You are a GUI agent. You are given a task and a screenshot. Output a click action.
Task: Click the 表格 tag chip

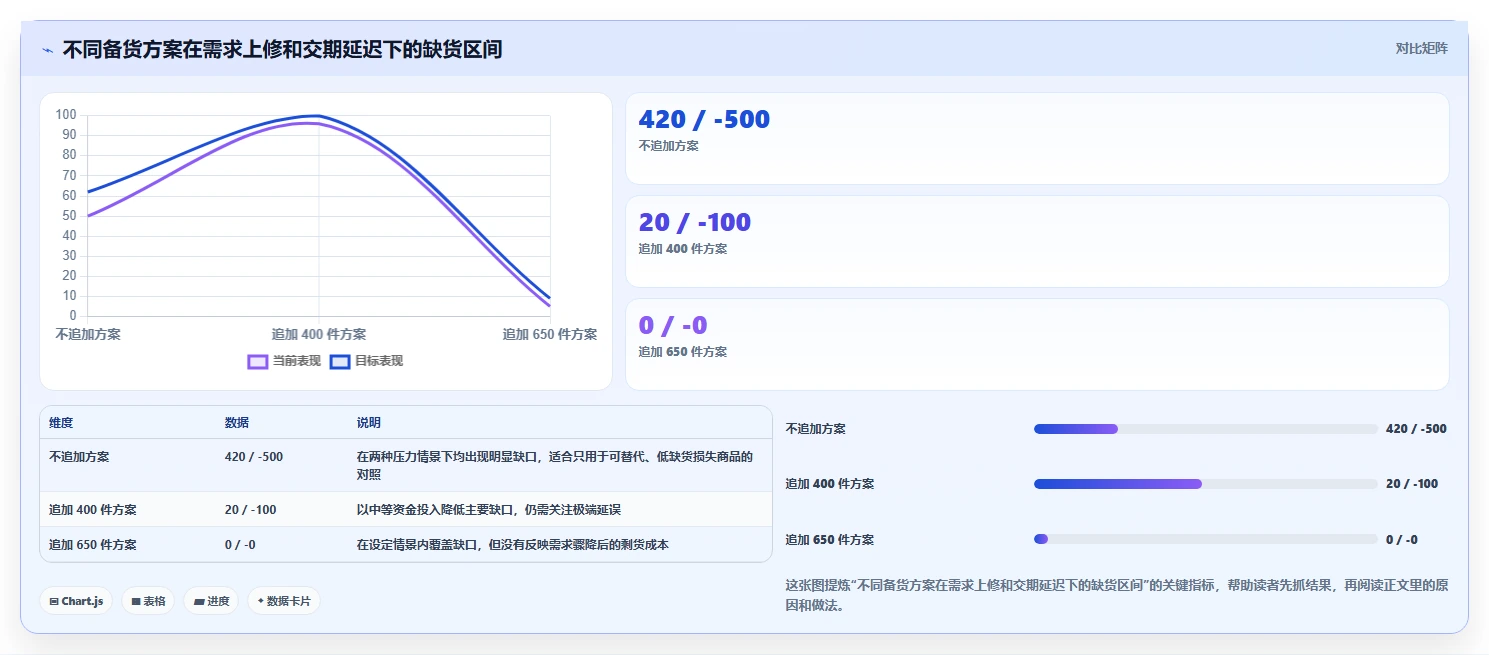click(x=149, y=601)
